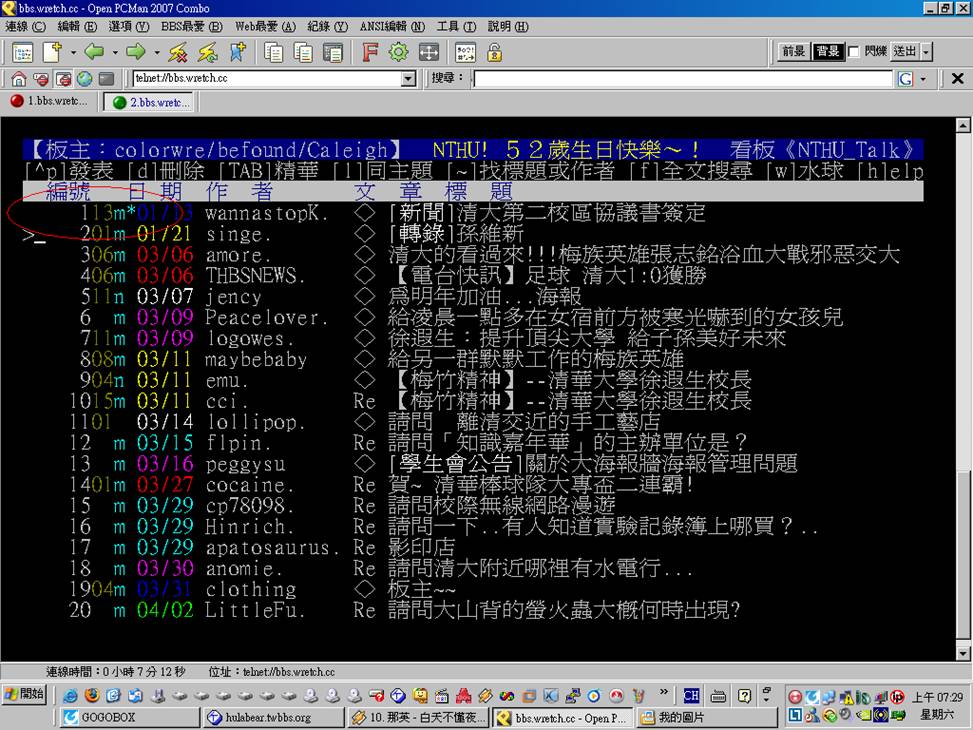Click the add-to-favorites star icon
This screenshot has height=730, width=973.
(x=237, y=52)
